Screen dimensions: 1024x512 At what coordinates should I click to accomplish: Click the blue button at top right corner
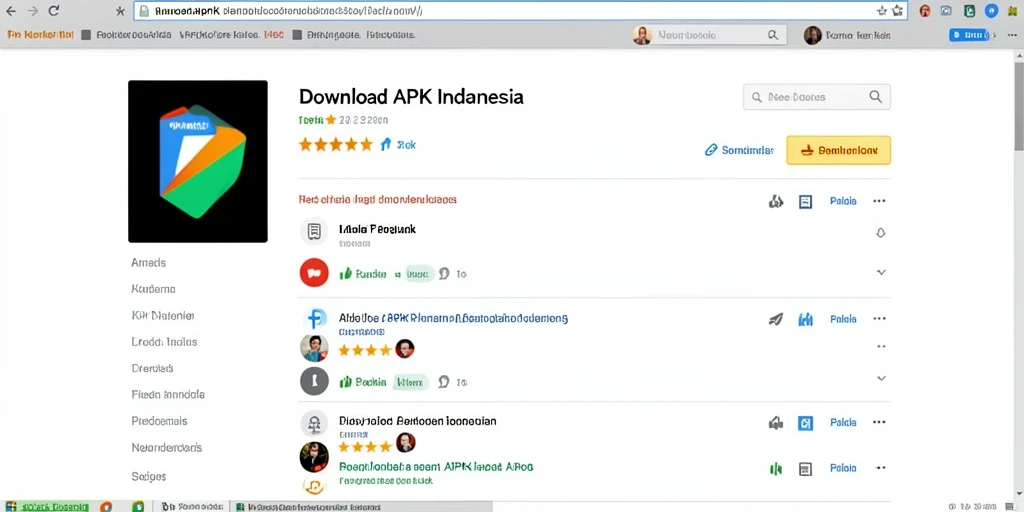tap(968, 35)
